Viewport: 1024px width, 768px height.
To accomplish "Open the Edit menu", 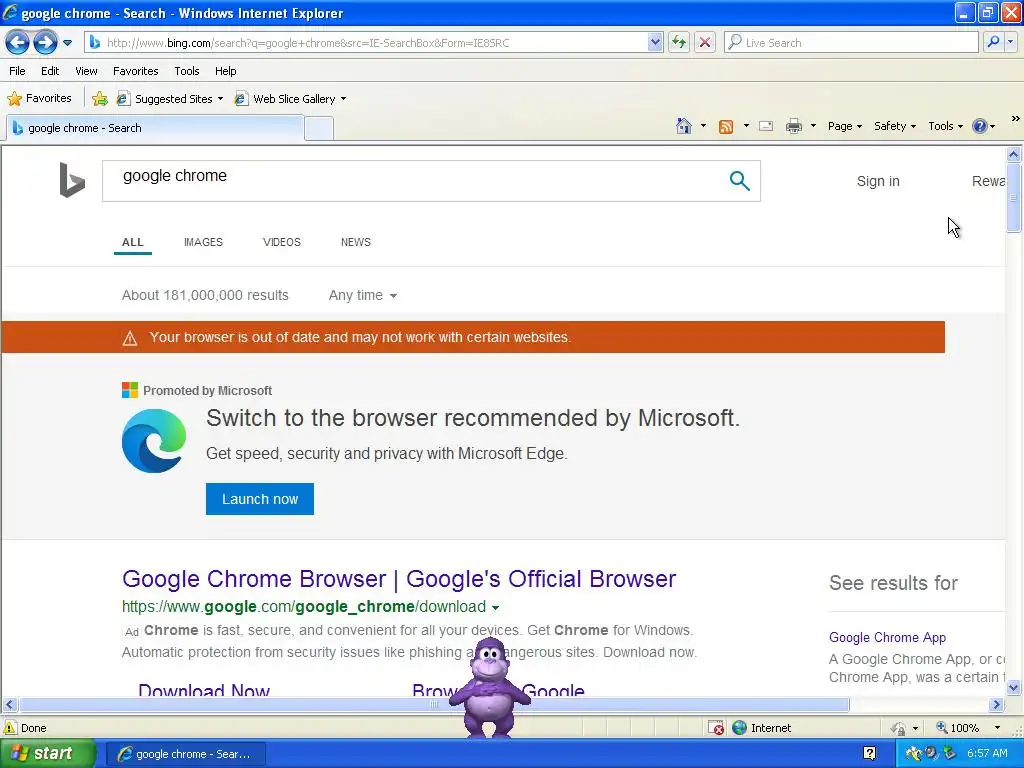I will [50, 71].
